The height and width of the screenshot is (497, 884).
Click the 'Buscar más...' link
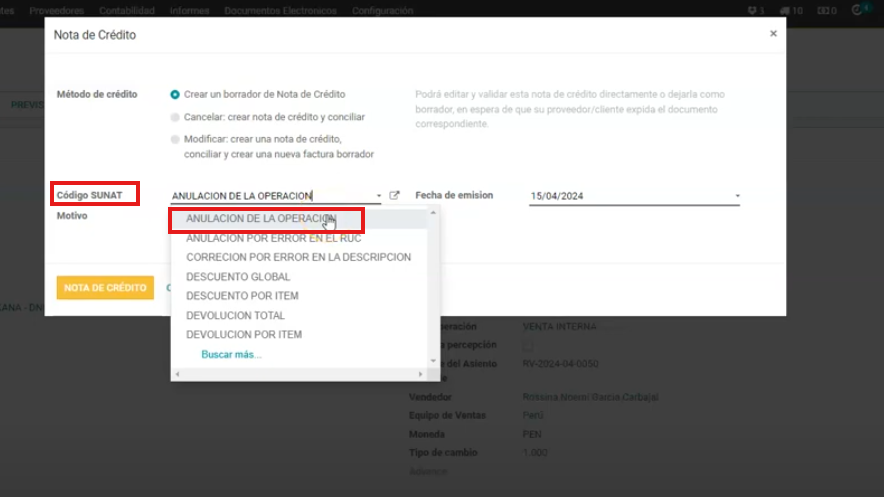click(231, 355)
